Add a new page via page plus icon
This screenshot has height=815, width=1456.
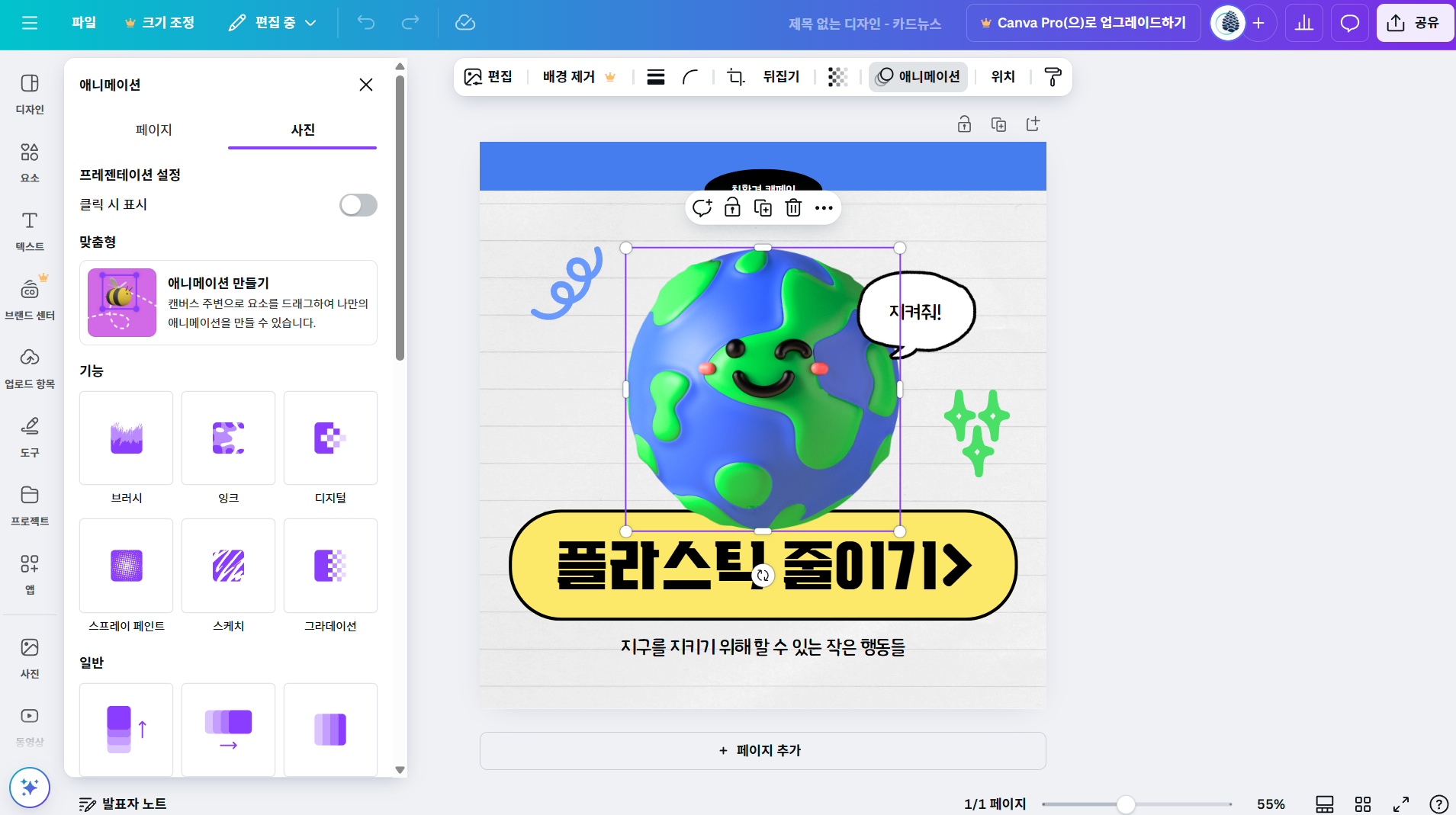click(x=1033, y=124)
